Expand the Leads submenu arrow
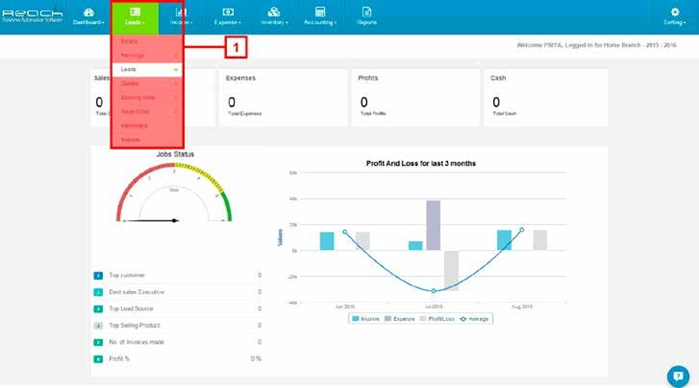Screen dimensions: 699x388 (x=176, y=70)
